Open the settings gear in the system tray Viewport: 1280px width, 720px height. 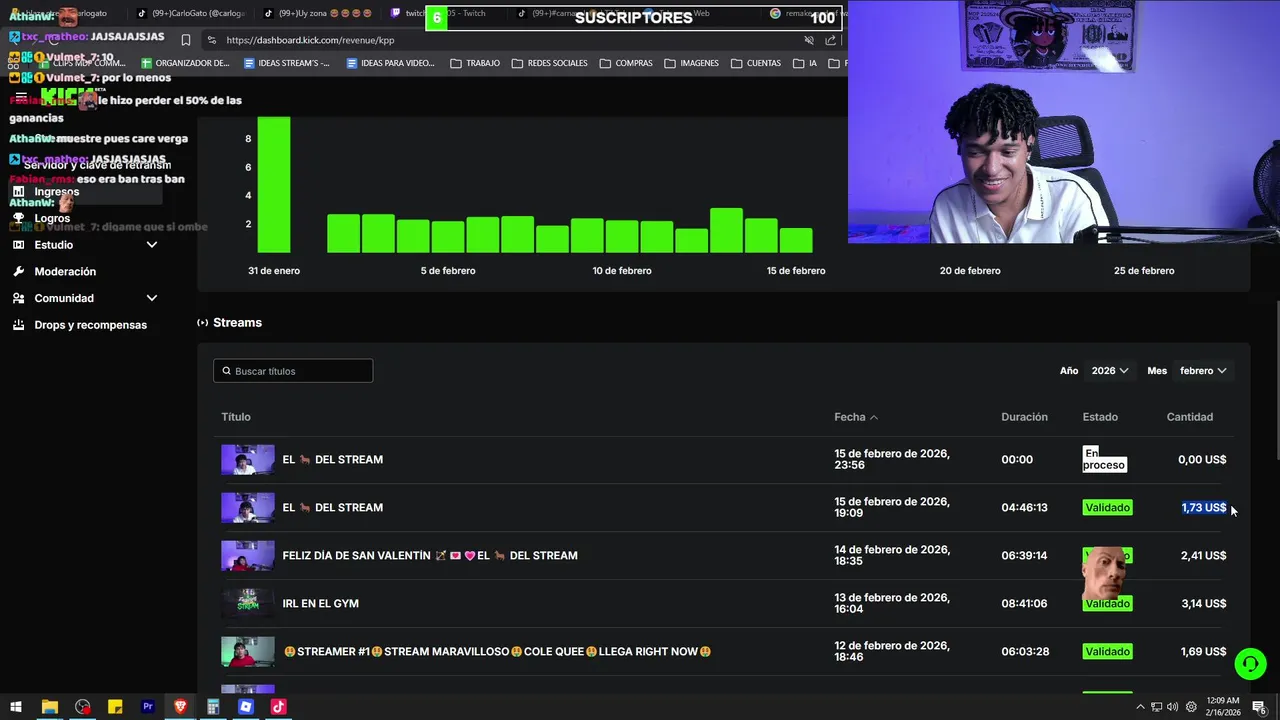pyautogui.click(x=1191, y=707)
